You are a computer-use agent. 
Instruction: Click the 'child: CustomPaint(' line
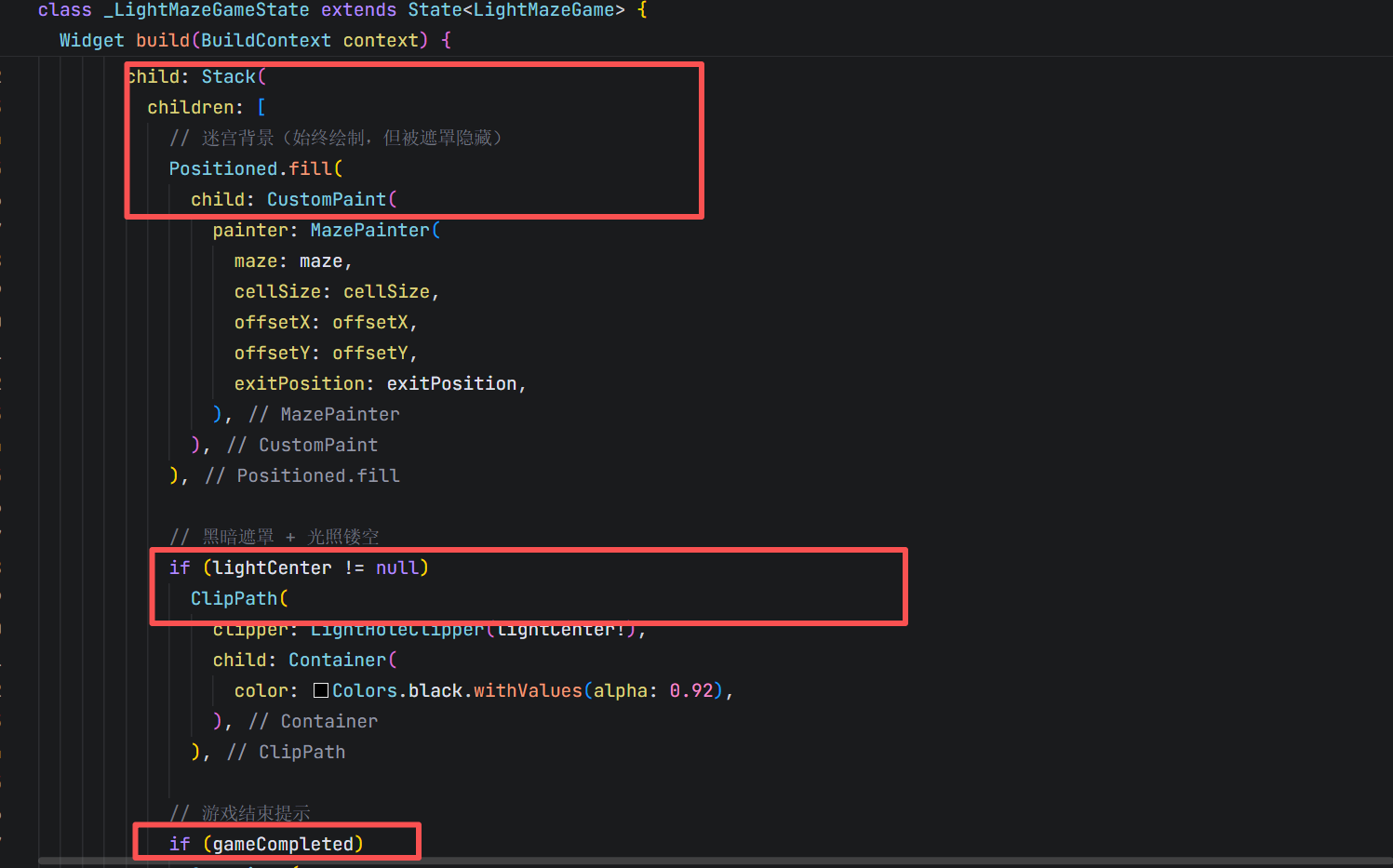tap(294, 200)
